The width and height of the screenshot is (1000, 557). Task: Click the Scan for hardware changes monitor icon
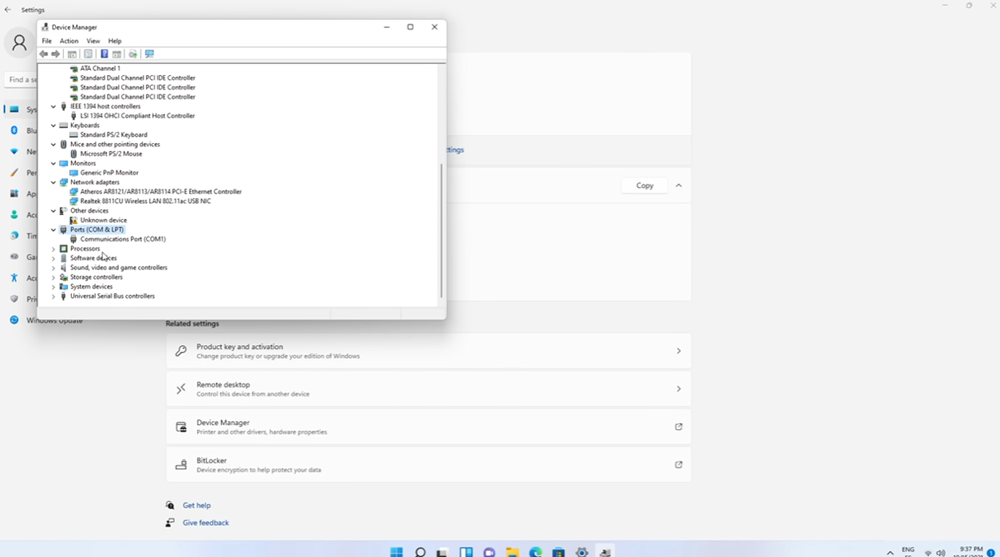149,54
